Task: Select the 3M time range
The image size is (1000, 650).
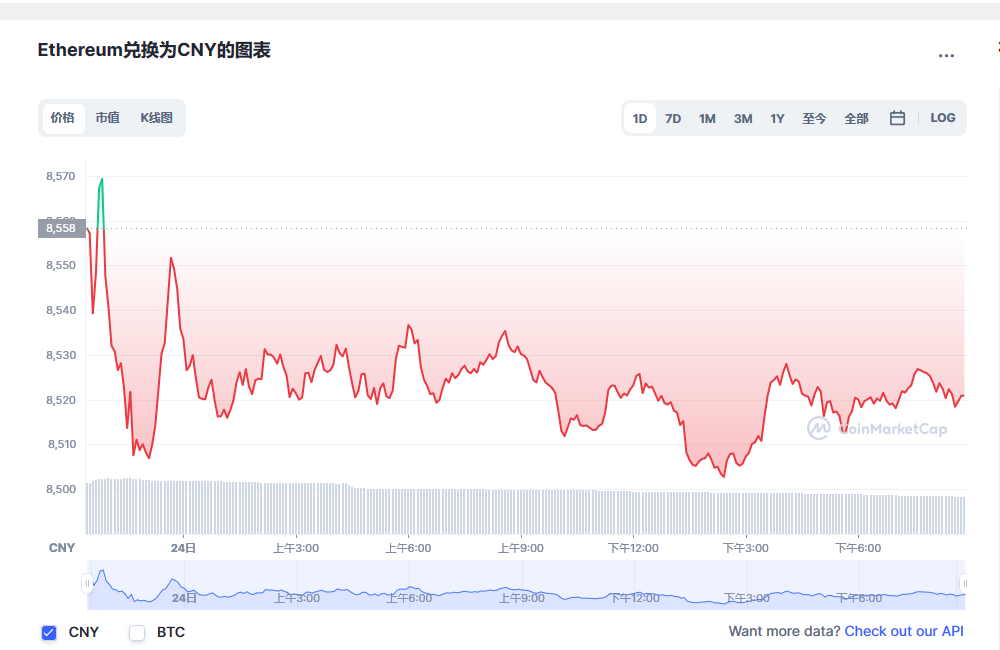Action: 743,119
